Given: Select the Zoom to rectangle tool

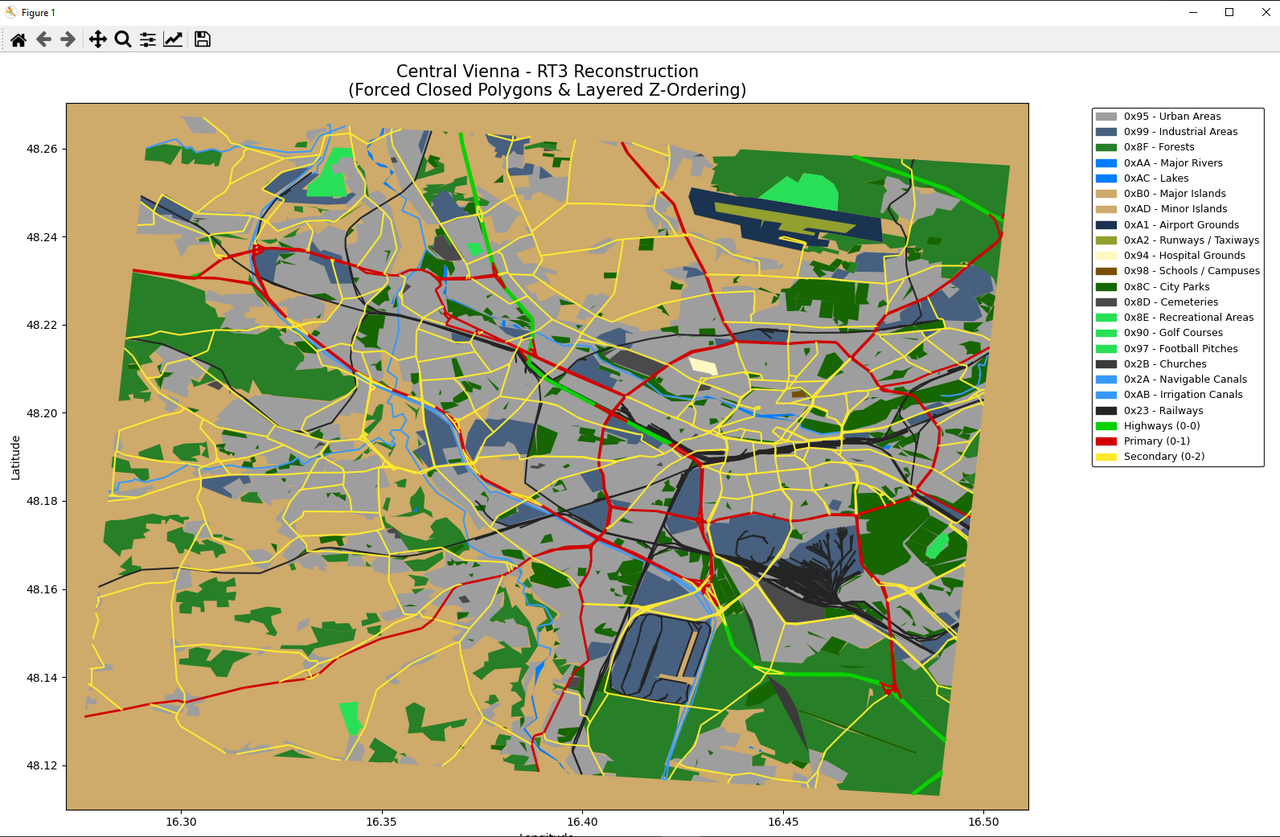Looking at the screenshot, I should tap(123, 39).
